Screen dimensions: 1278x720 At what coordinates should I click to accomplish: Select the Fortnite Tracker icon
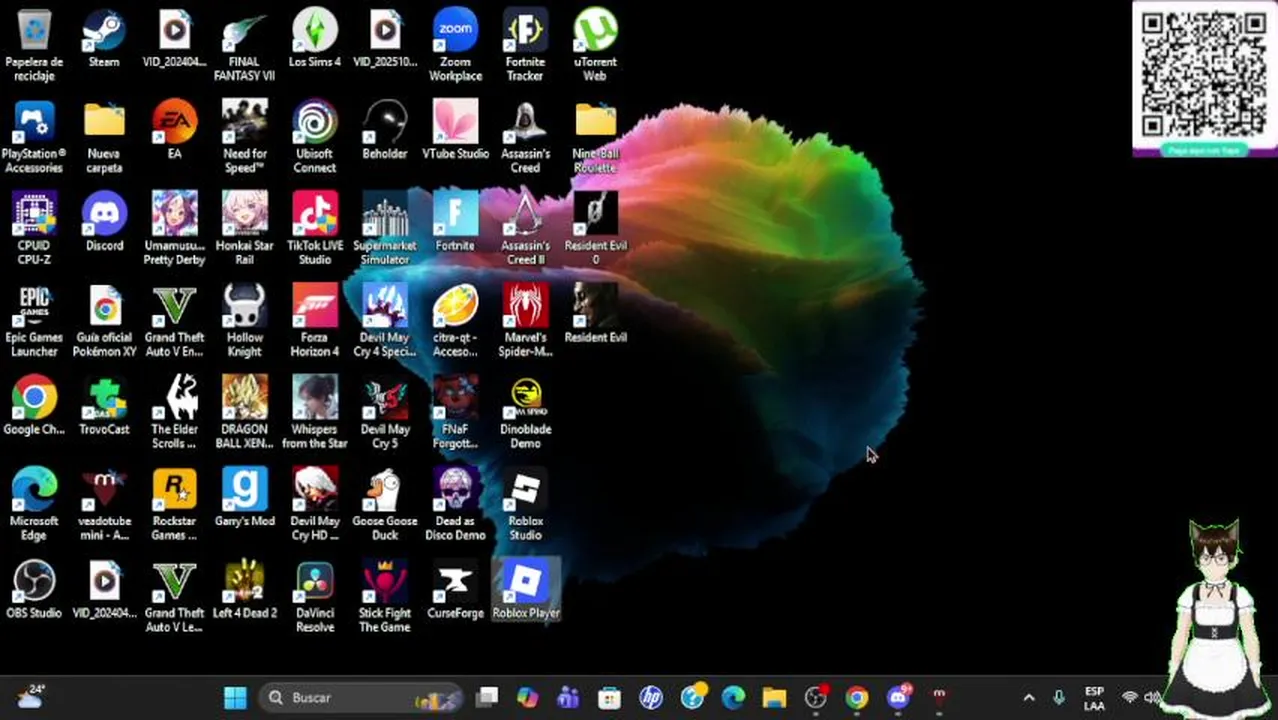coord(525,46)
